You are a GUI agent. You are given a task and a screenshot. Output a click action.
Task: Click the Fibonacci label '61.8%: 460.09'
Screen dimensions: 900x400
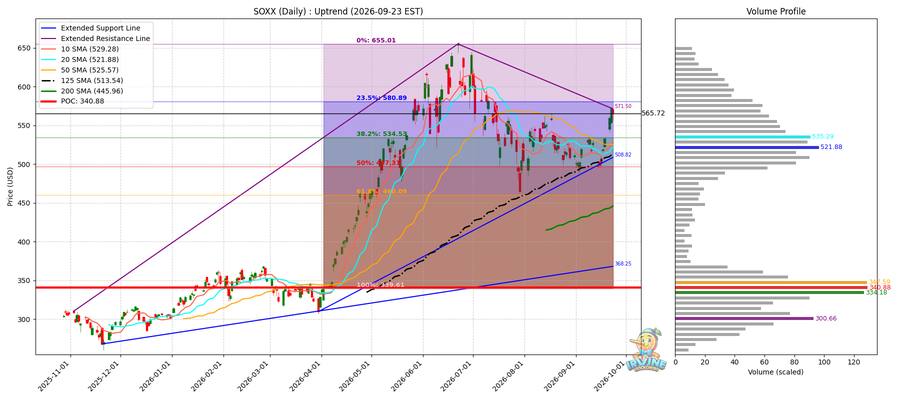[382, 192]
